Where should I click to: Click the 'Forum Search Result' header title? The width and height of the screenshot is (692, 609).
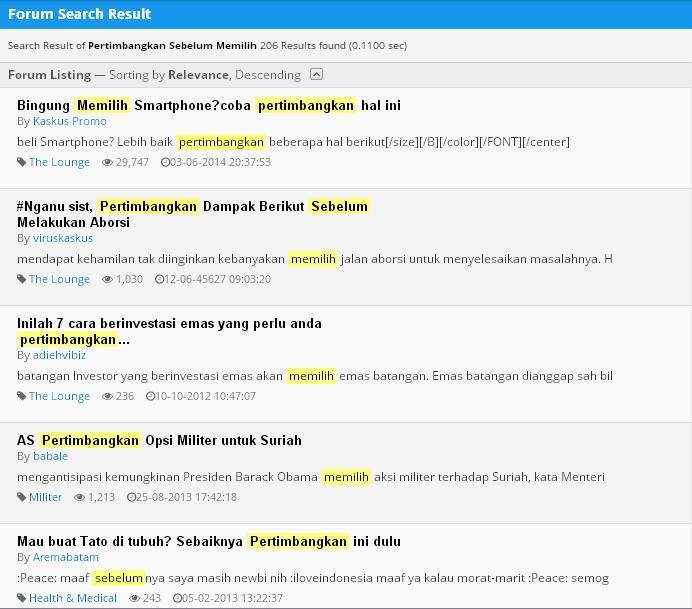pos(79,14)
